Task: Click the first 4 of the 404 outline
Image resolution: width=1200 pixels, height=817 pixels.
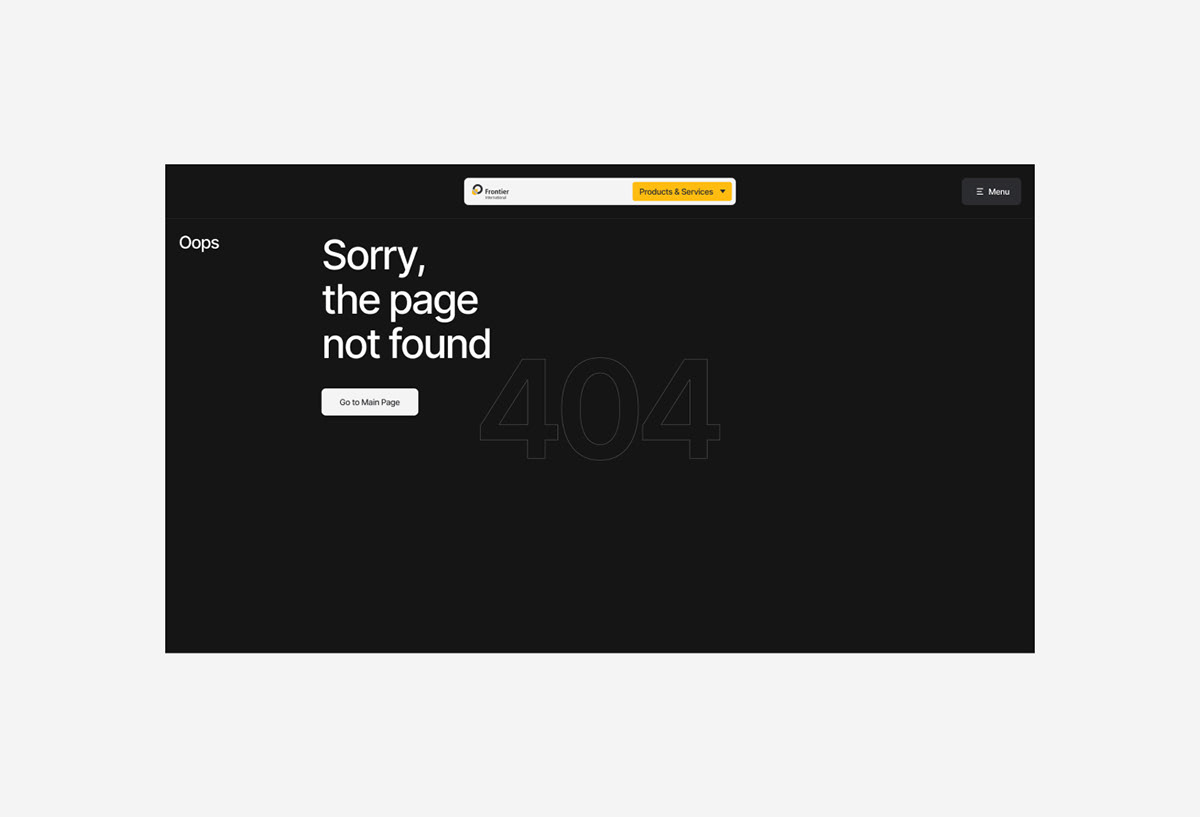Action: (518, 409)
